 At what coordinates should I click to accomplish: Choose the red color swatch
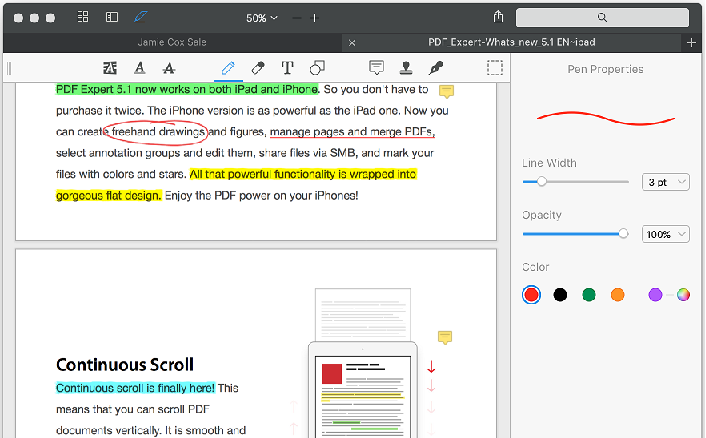tap(531, 295)
